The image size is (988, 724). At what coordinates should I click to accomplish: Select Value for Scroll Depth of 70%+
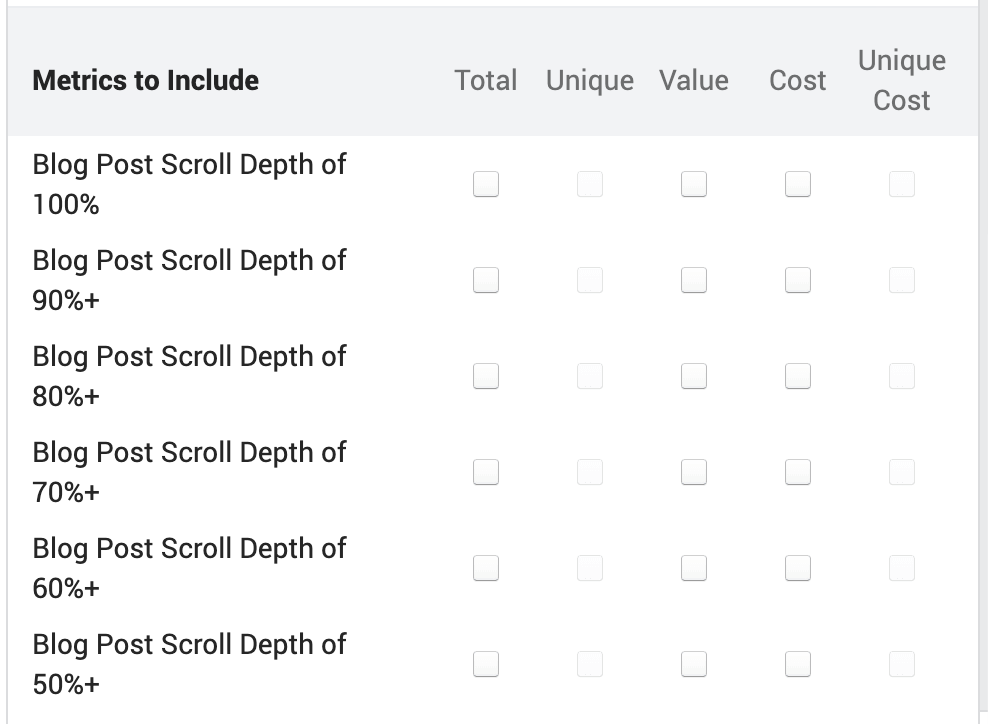[694, 472]
